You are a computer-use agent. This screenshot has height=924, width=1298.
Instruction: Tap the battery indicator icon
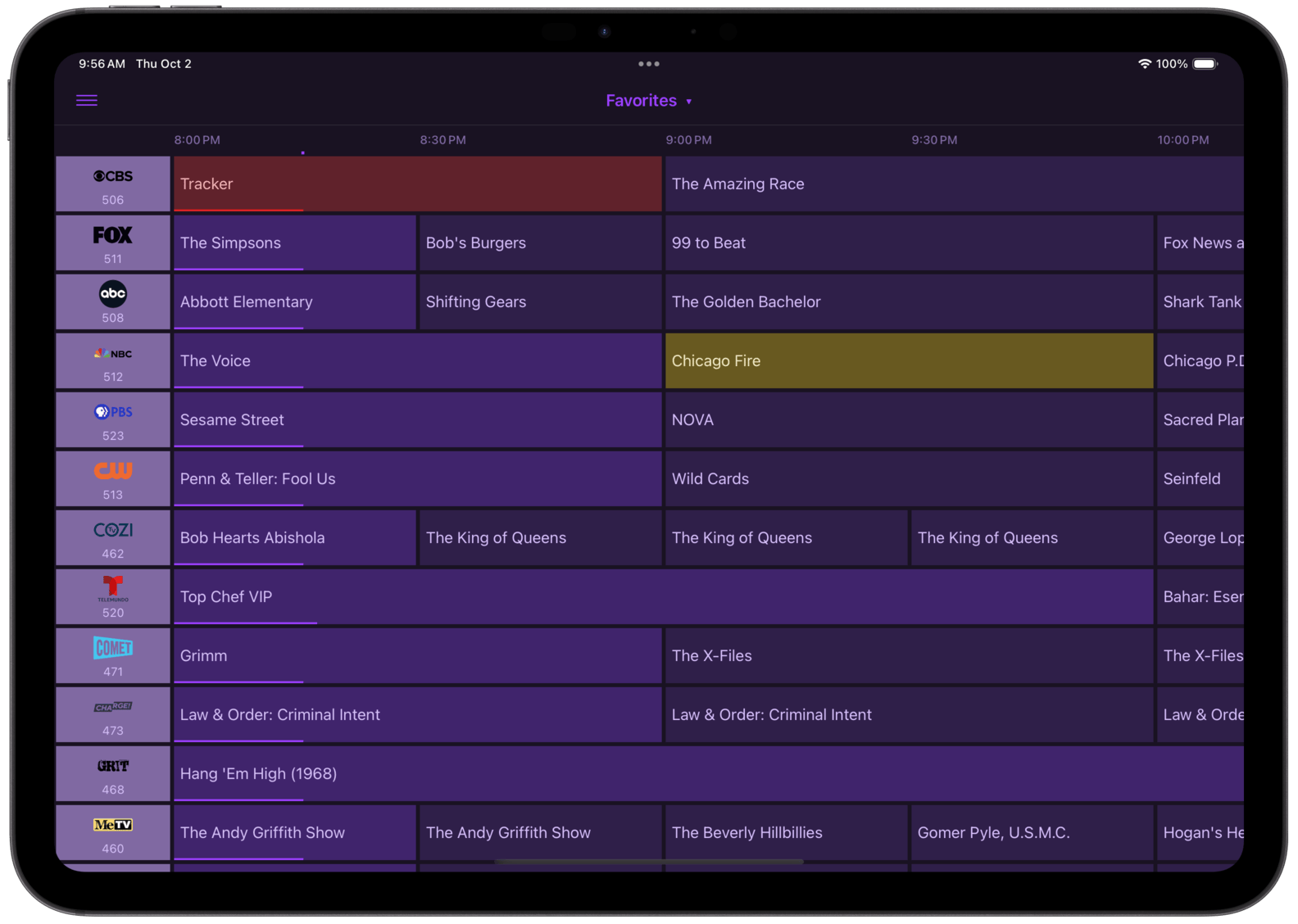(1205, 64)
